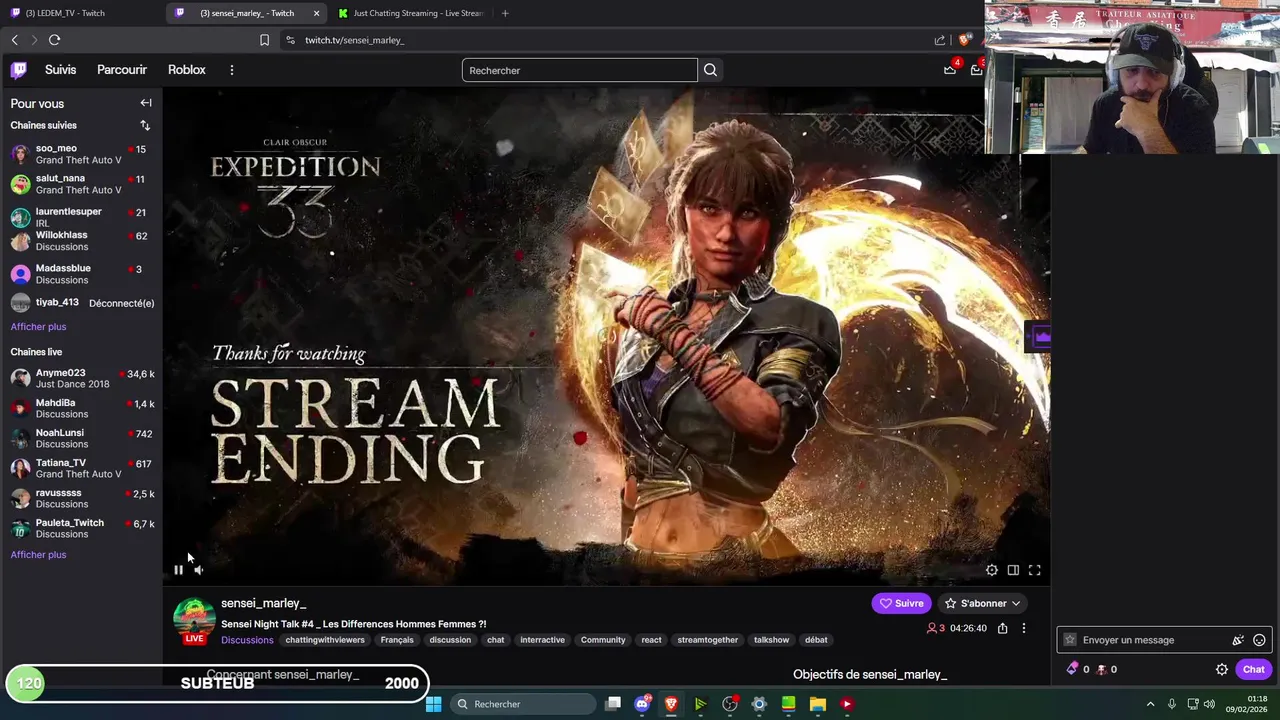Open Anyme023 Just Dance 2018 channel
Viewport: 1280px width, 720px height.
pos(81,378)
